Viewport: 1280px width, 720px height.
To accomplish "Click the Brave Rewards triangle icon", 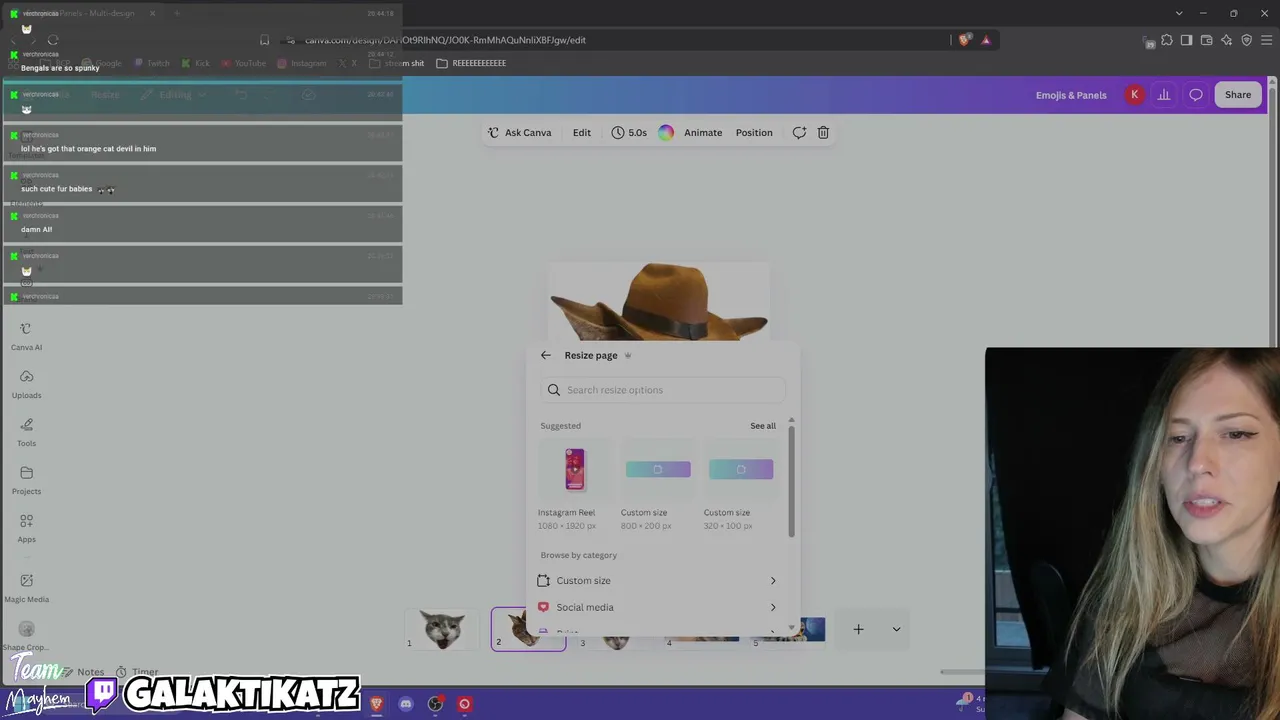I will [x=986, y=40].
